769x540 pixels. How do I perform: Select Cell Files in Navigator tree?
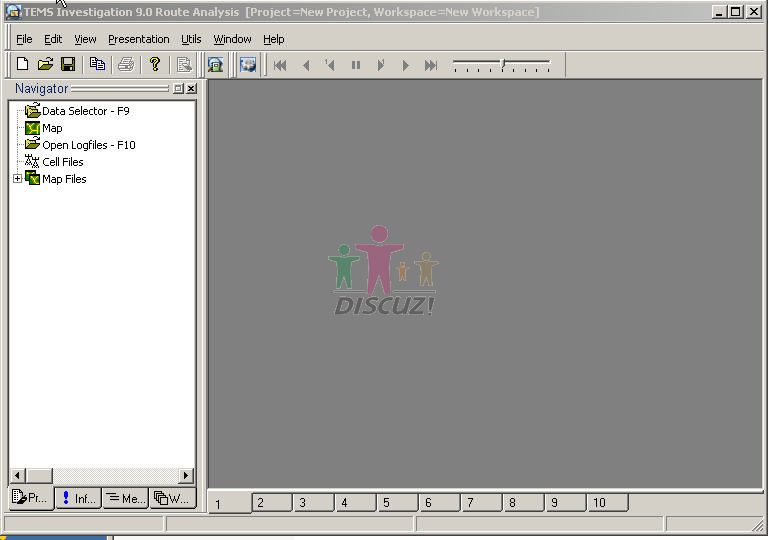(x=62, y=162)
